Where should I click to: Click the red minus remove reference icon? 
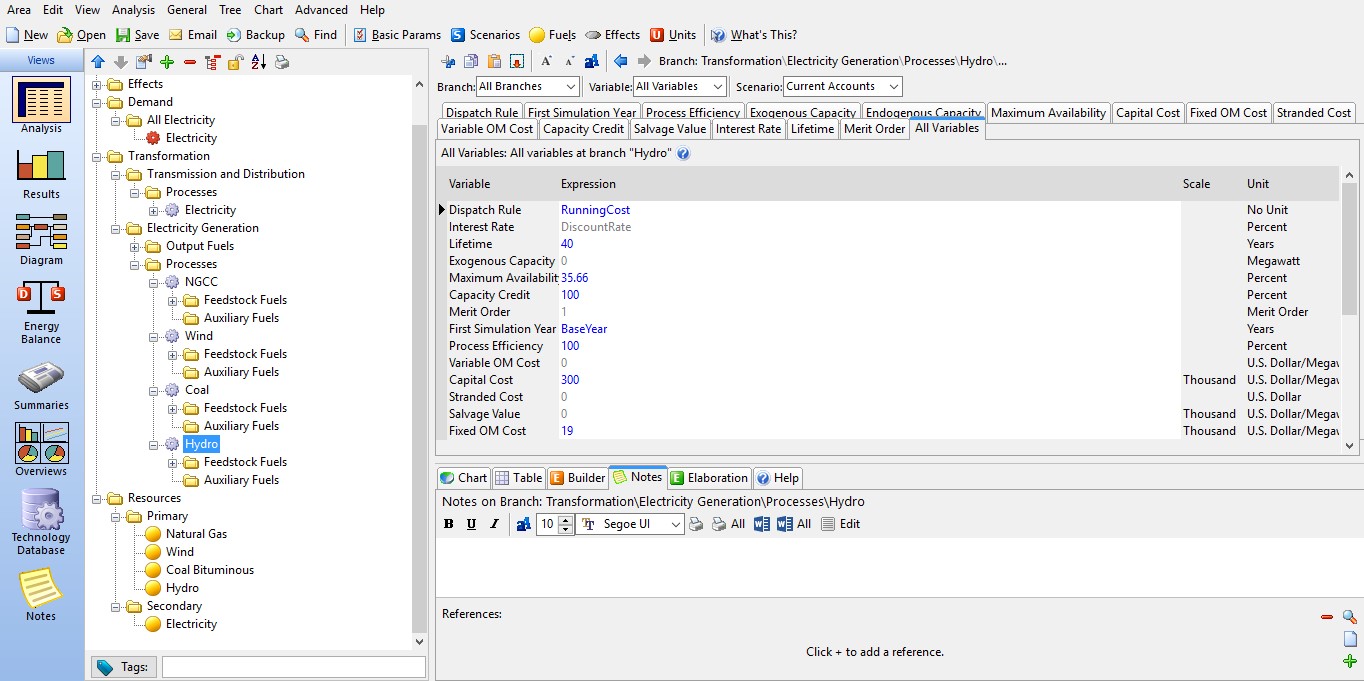pyautogui.click(x=1327, y=617)
